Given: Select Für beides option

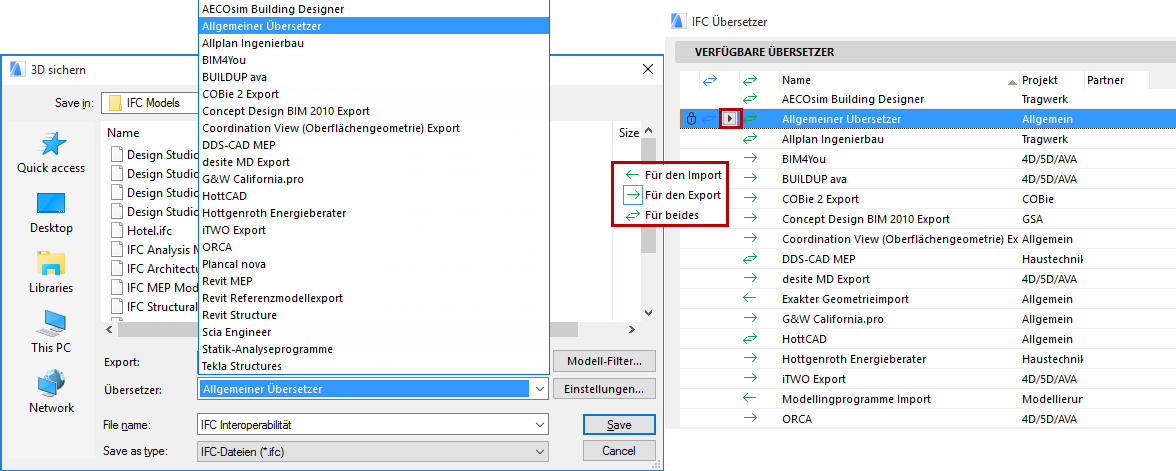Looking at the screenshot, I should [663, 215].
